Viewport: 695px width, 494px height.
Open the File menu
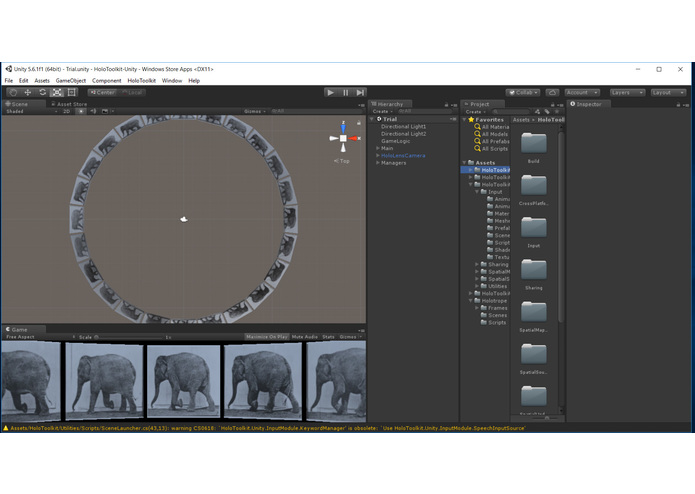tap(9, 81)
